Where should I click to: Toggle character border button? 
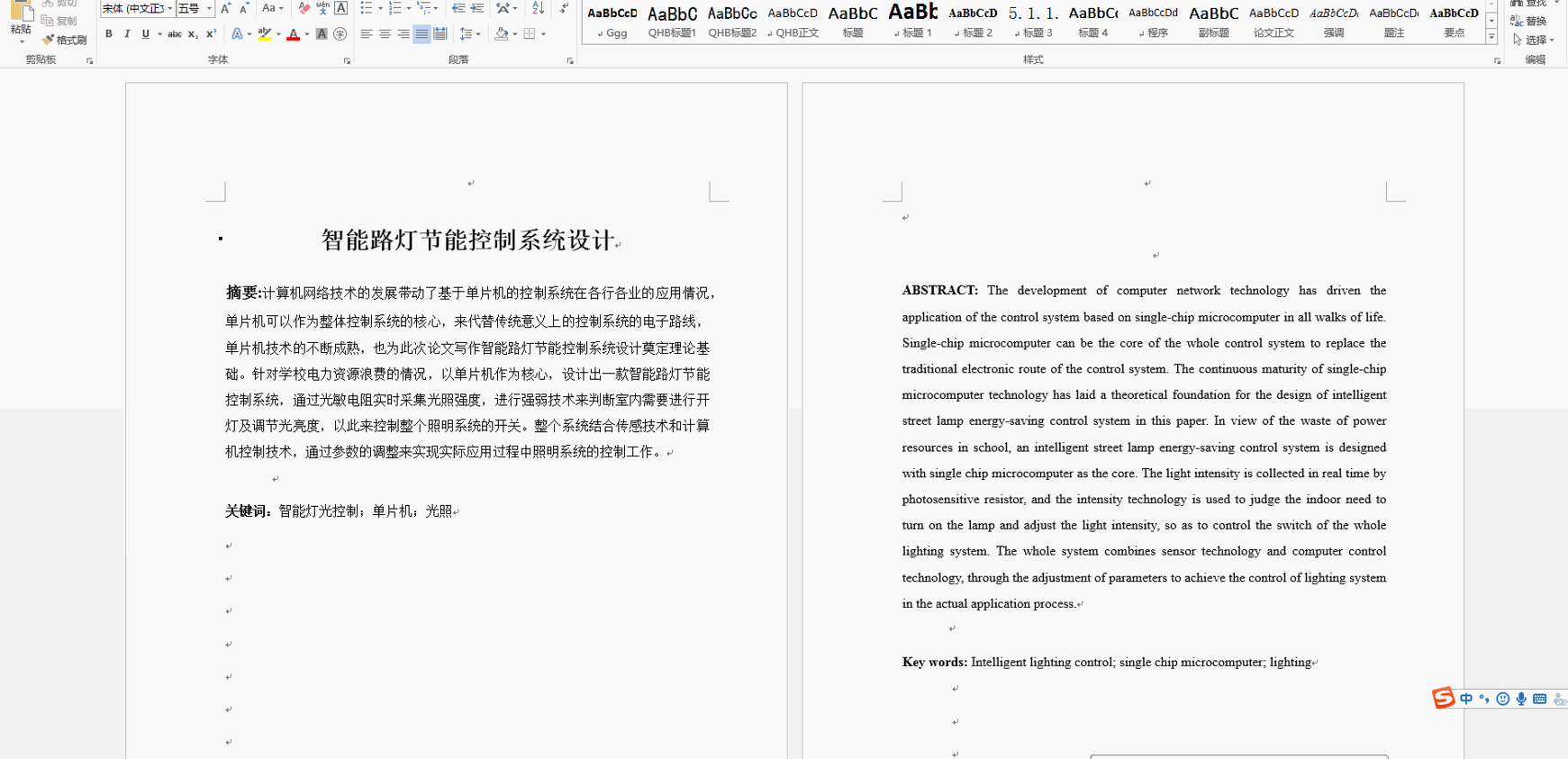click(341, 8)
